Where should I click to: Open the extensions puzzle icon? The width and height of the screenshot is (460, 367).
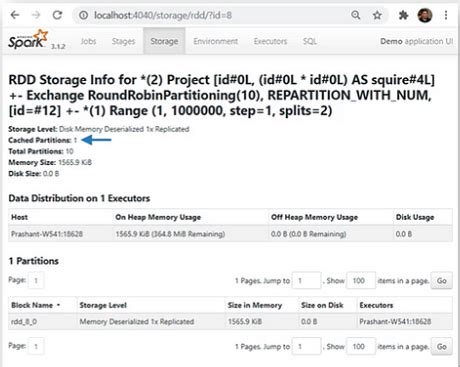coord(403,15)
